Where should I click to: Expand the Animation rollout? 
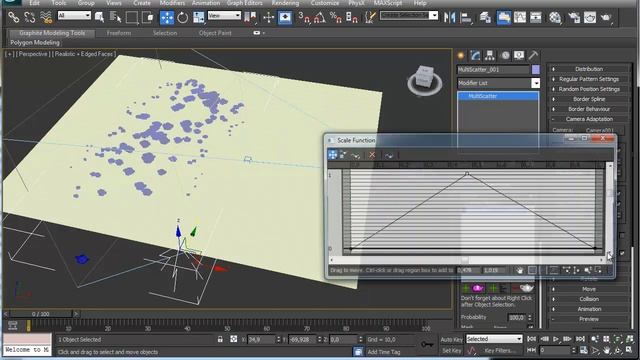click(588, 309)
